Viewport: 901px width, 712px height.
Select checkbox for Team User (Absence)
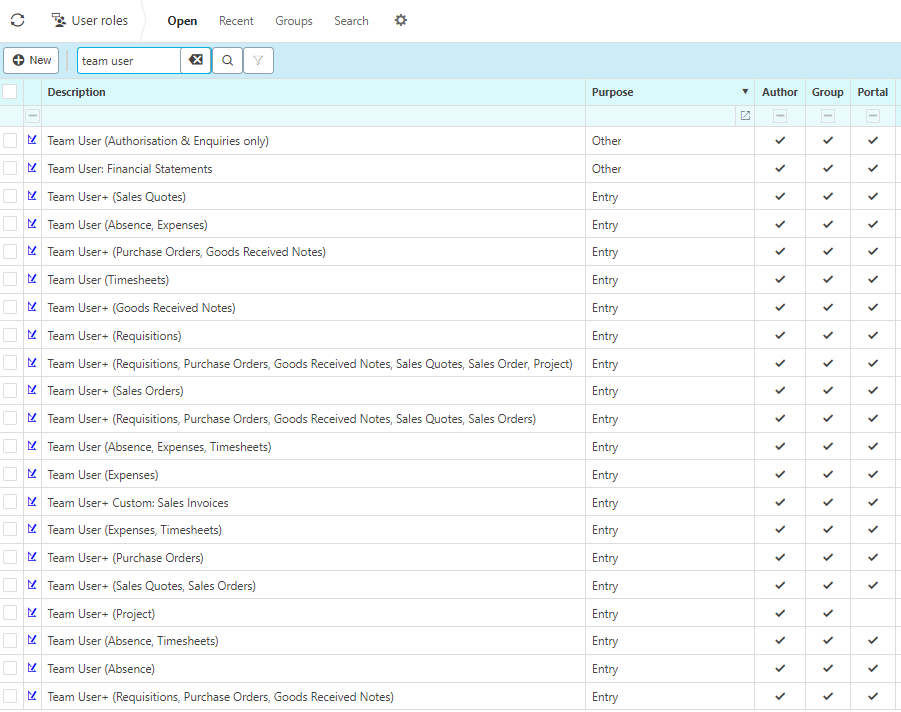tap(10, 668)
